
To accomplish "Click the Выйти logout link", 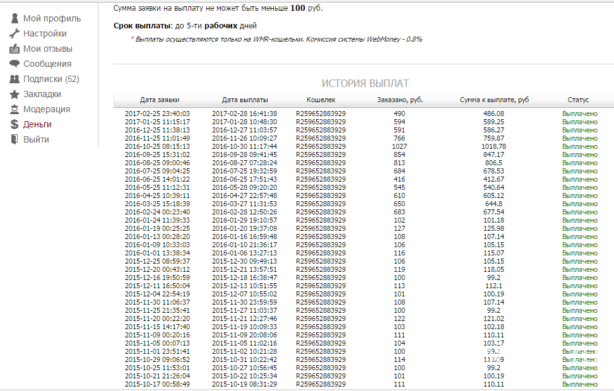I will click(36, 139).
